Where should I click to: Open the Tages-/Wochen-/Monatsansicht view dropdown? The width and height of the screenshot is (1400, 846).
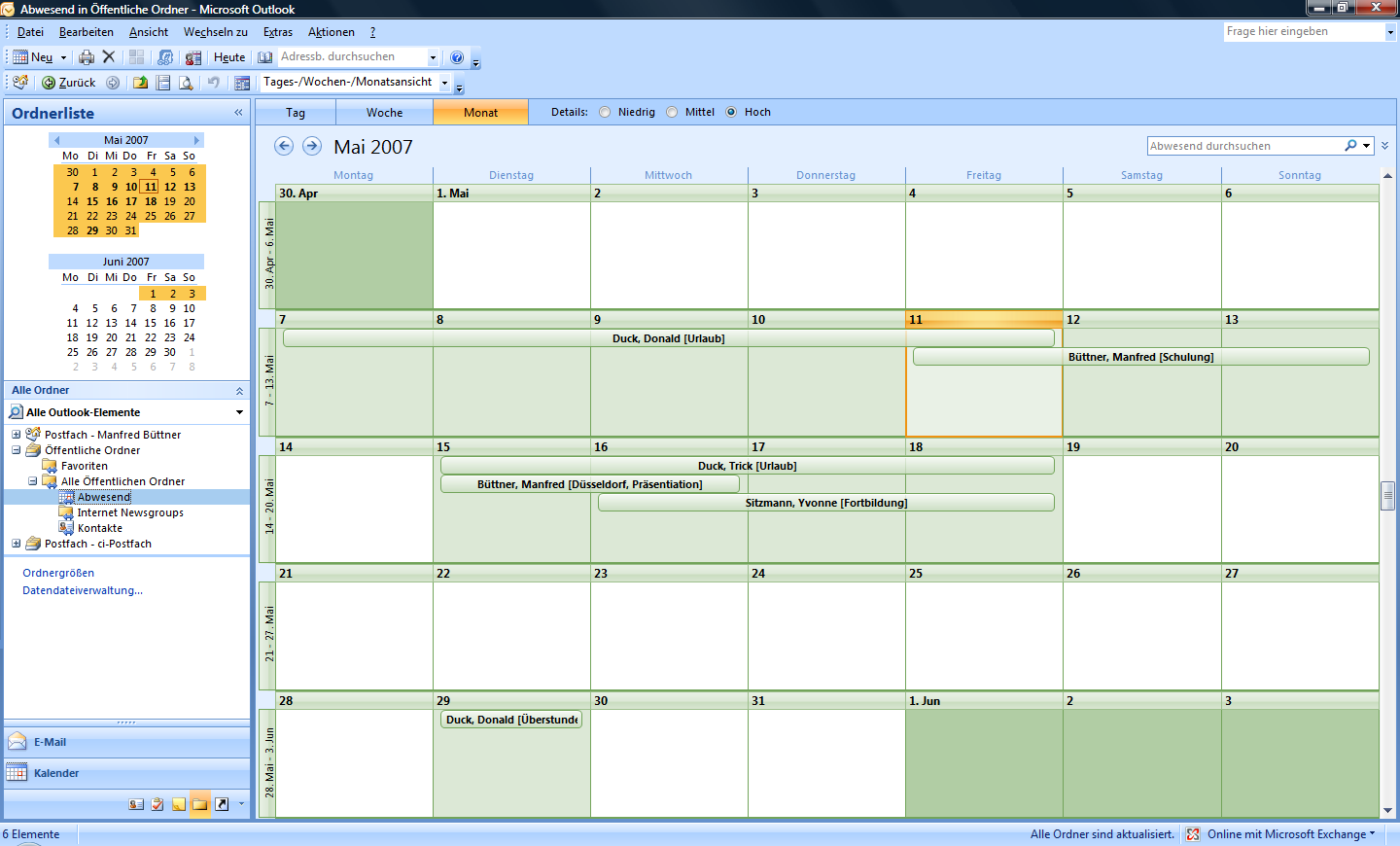[x=445, y=83]
